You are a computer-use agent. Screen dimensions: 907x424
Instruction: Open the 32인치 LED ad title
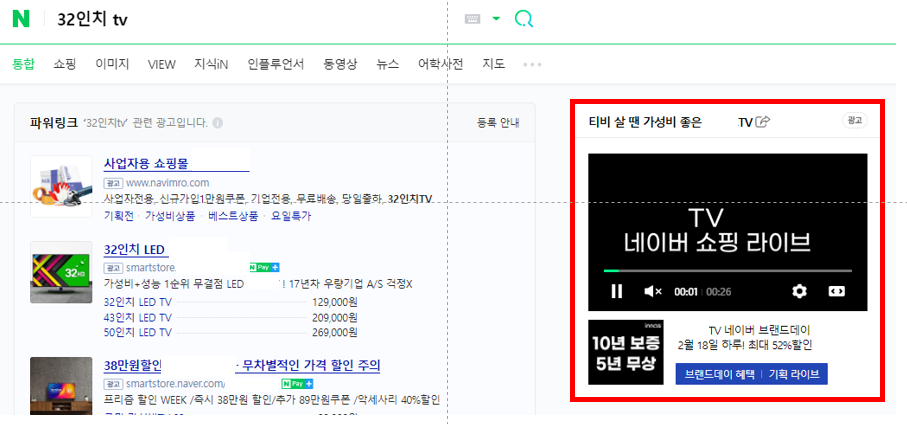136,250
